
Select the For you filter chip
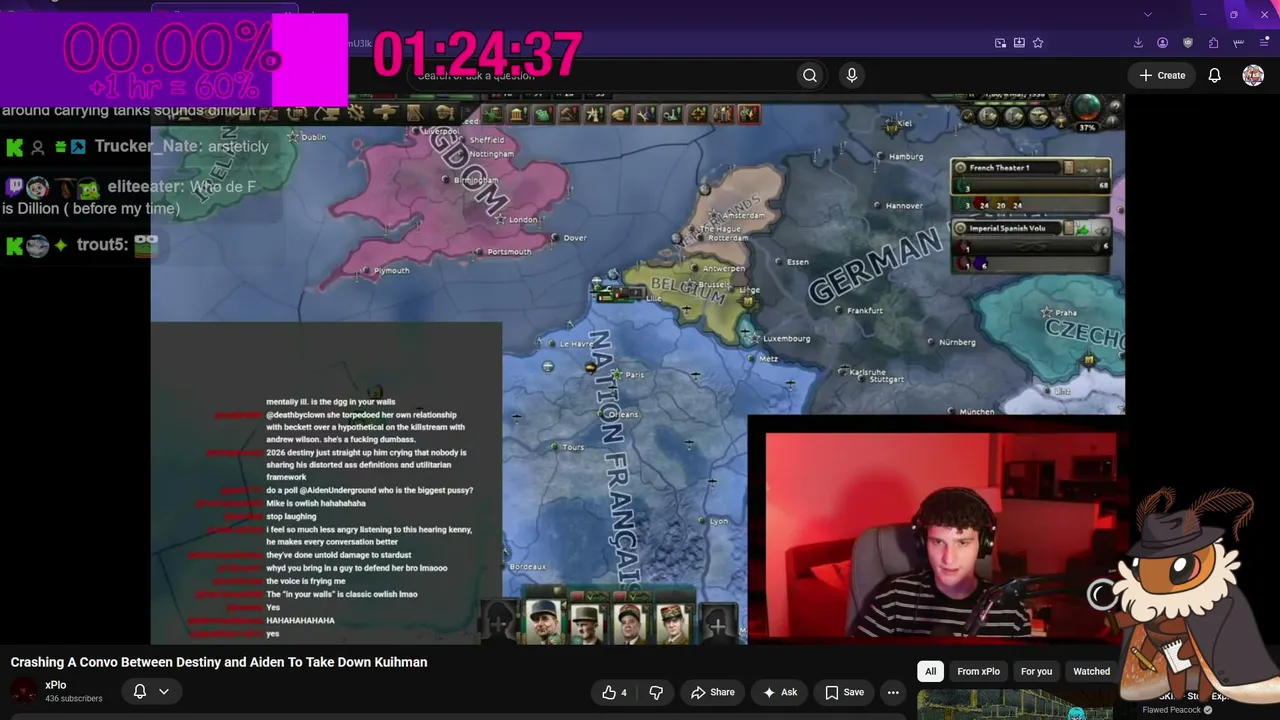pyautogui.click(x=1036, y=671)
